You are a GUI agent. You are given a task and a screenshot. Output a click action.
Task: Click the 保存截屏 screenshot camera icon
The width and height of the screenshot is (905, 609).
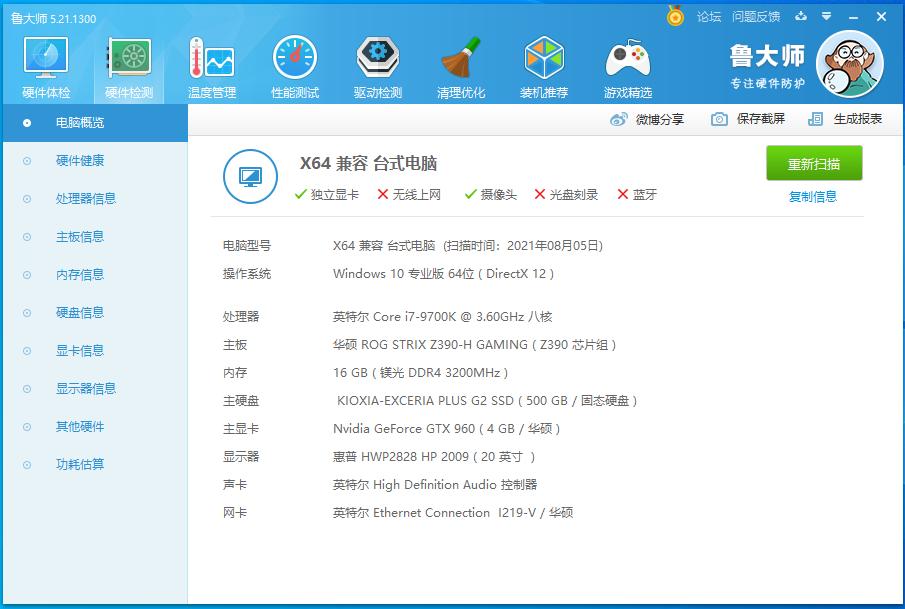717,117
